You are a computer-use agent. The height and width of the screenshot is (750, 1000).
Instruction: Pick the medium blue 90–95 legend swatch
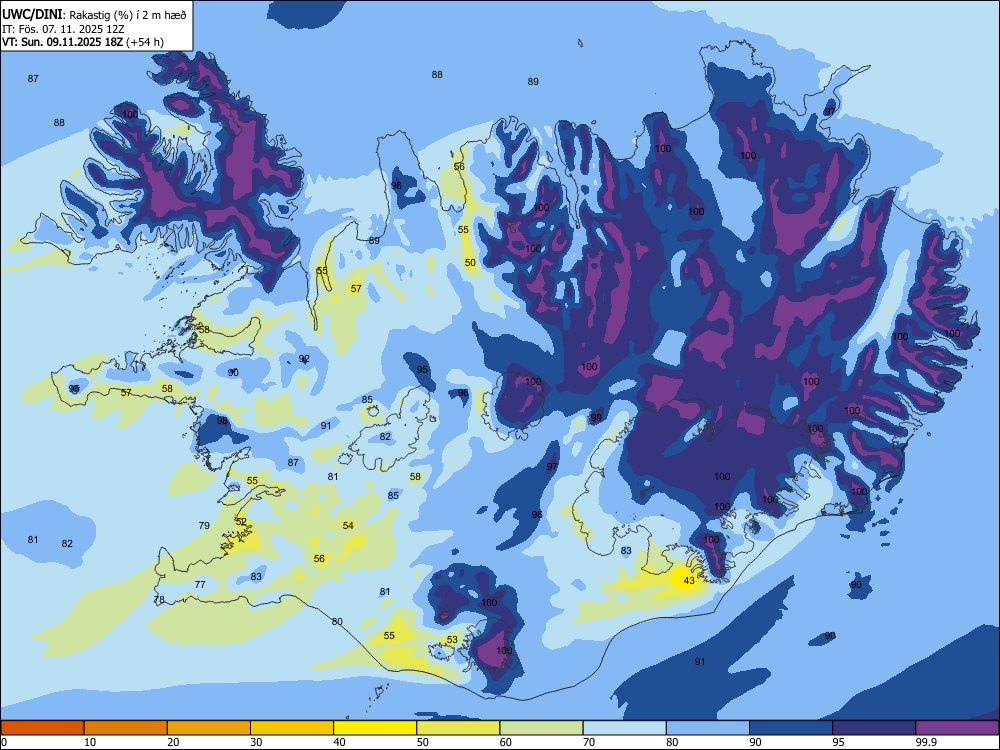791,728
